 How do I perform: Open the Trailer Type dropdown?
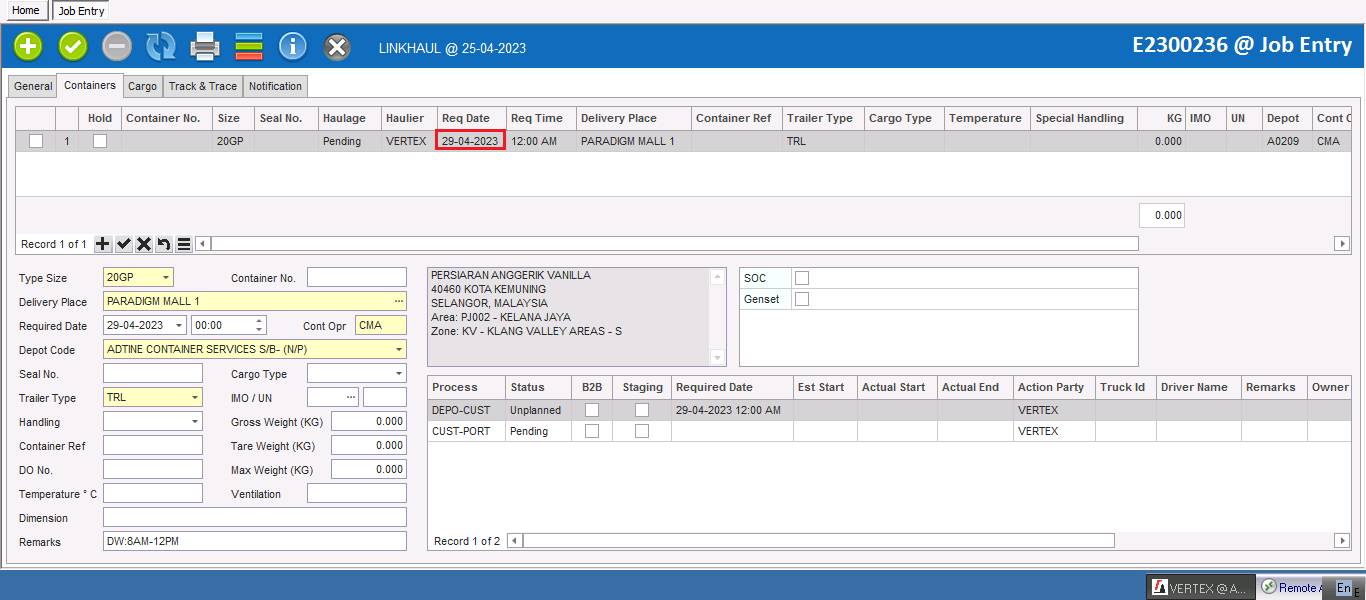coord(195,398)
